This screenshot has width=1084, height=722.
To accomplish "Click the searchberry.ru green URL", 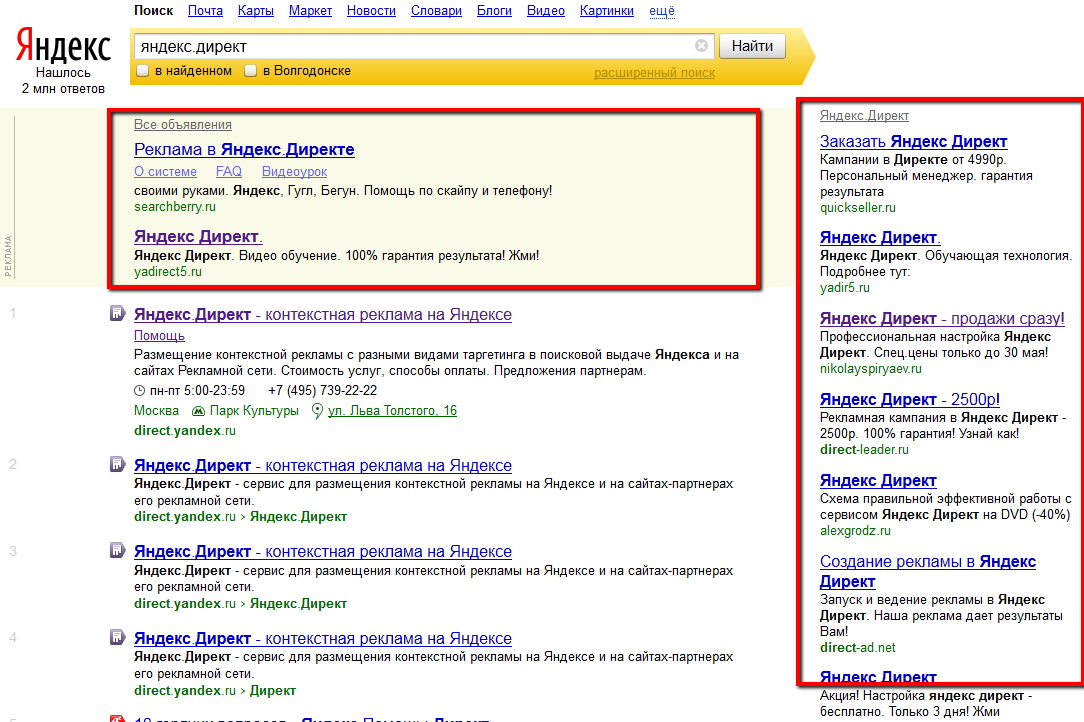I will click(175, 207).
